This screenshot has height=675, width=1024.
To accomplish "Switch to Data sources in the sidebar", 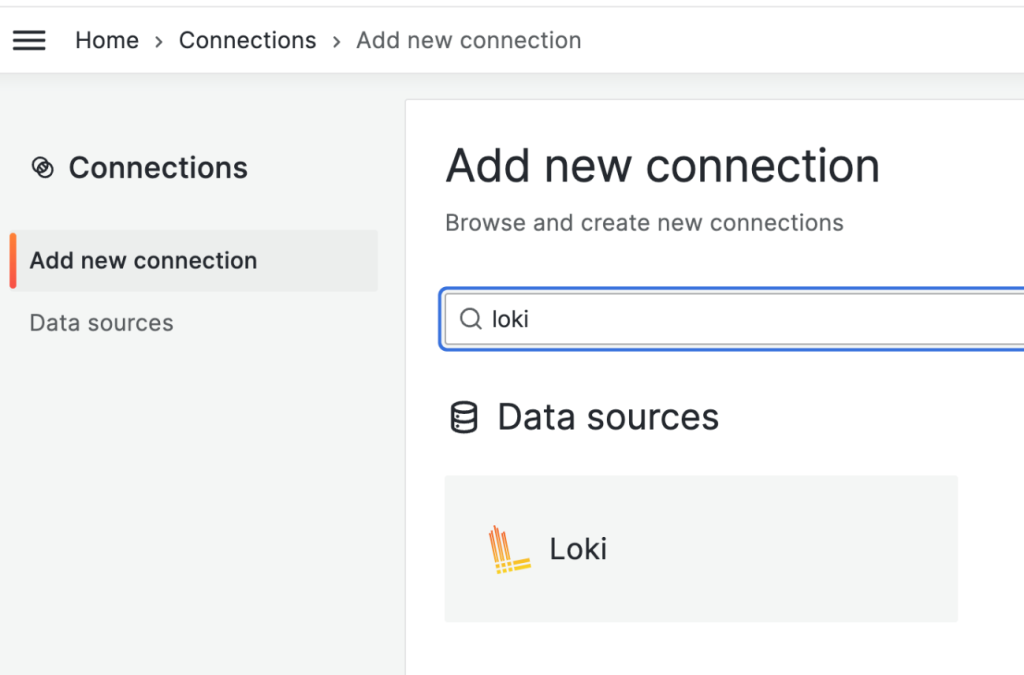I will click(101, 323).
